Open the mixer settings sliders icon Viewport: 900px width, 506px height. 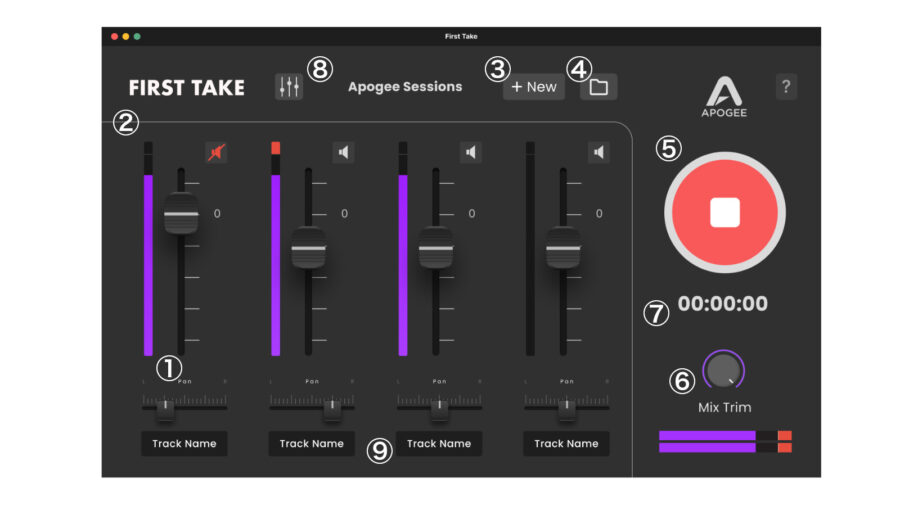coord(289,87)
